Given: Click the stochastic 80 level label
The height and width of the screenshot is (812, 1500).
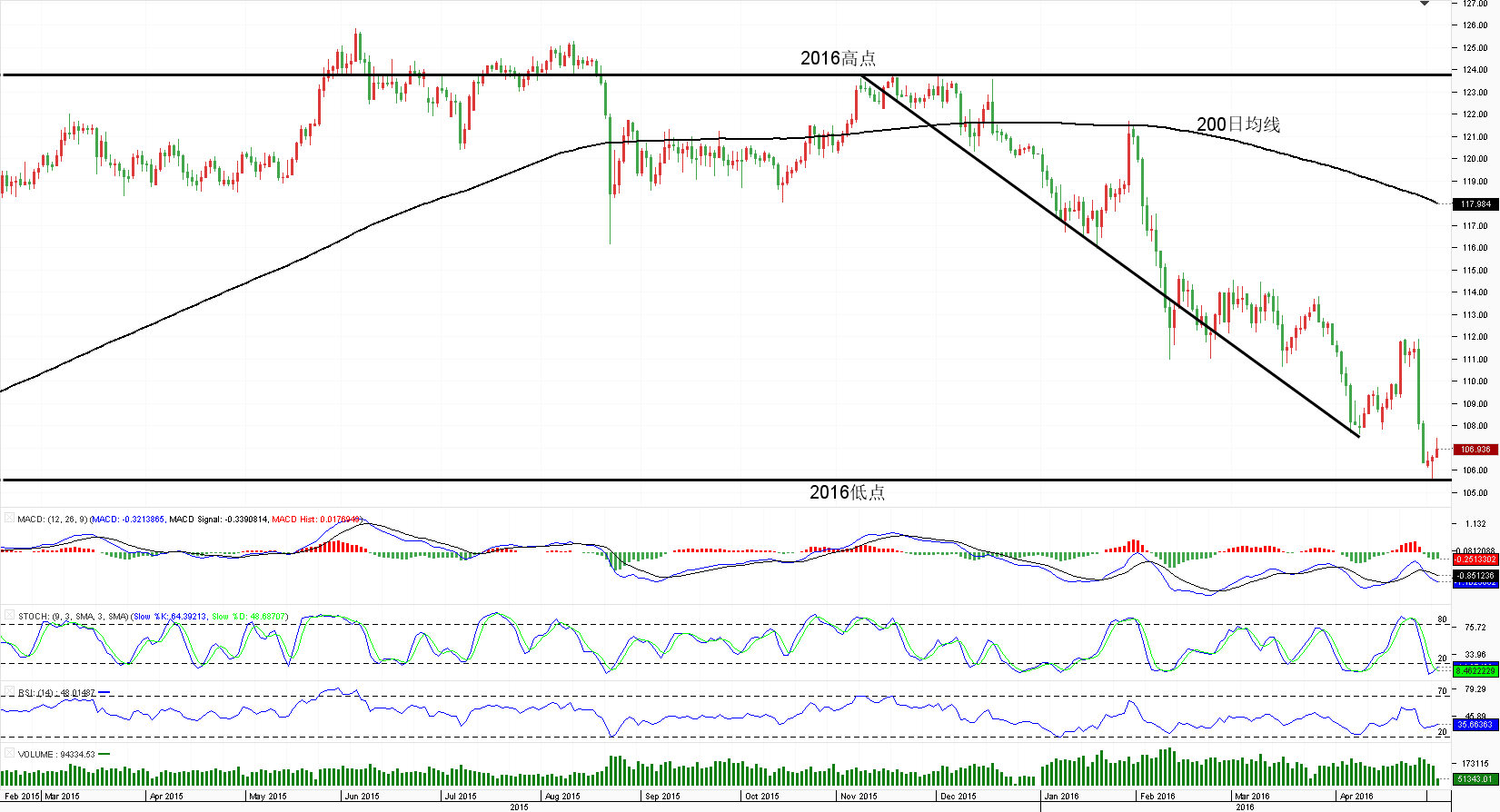Looking at the screenshot, I should pos(1442,619).
